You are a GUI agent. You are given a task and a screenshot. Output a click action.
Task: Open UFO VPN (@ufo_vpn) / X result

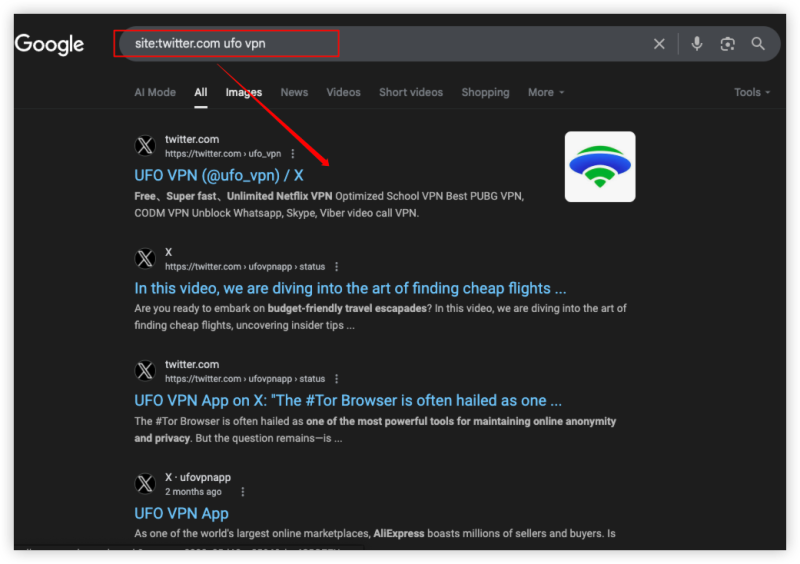[x=219, y=176]
